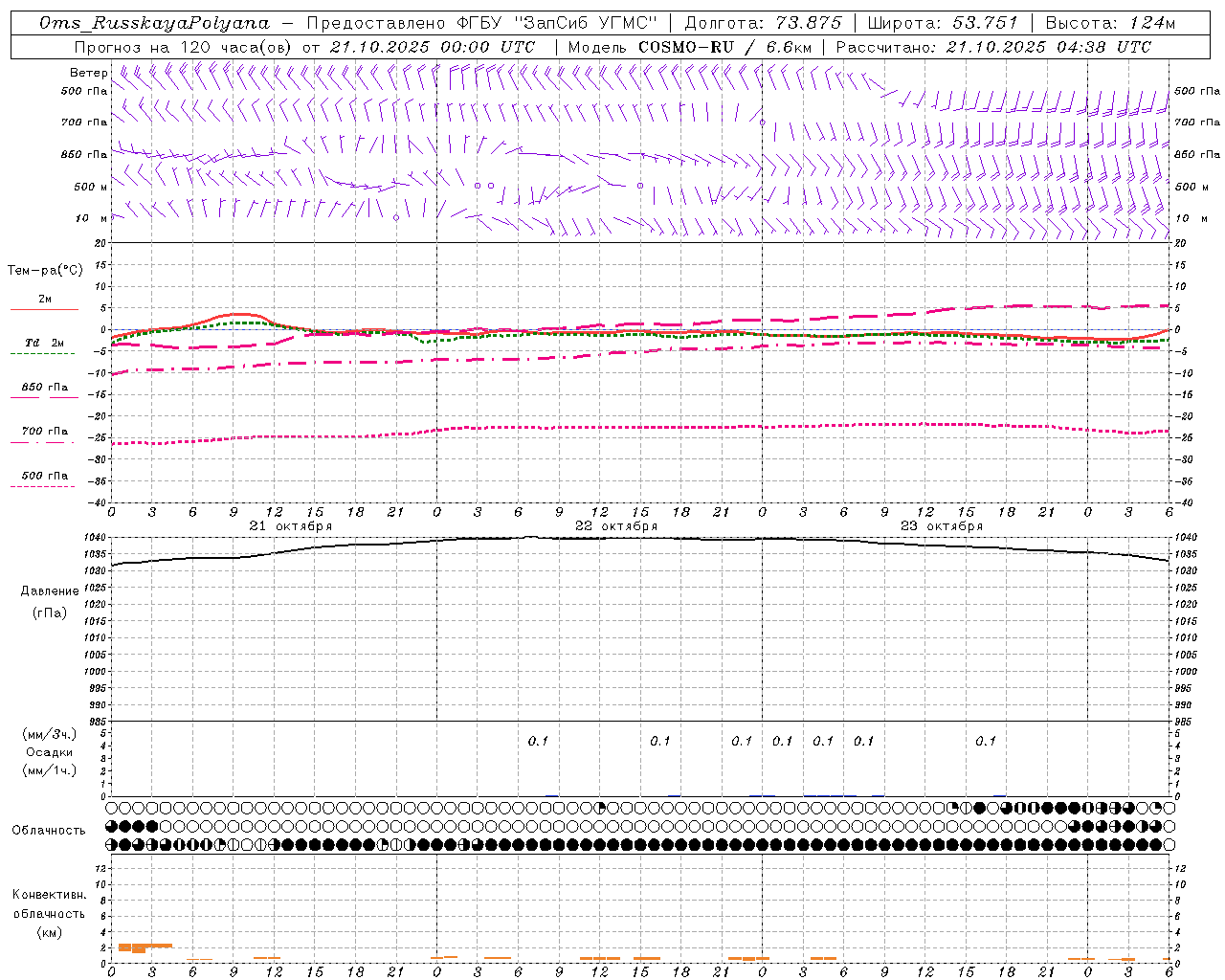Click the elevation value Высота: 124м
Screen dimensions: 1225x980
point(1110,23)
